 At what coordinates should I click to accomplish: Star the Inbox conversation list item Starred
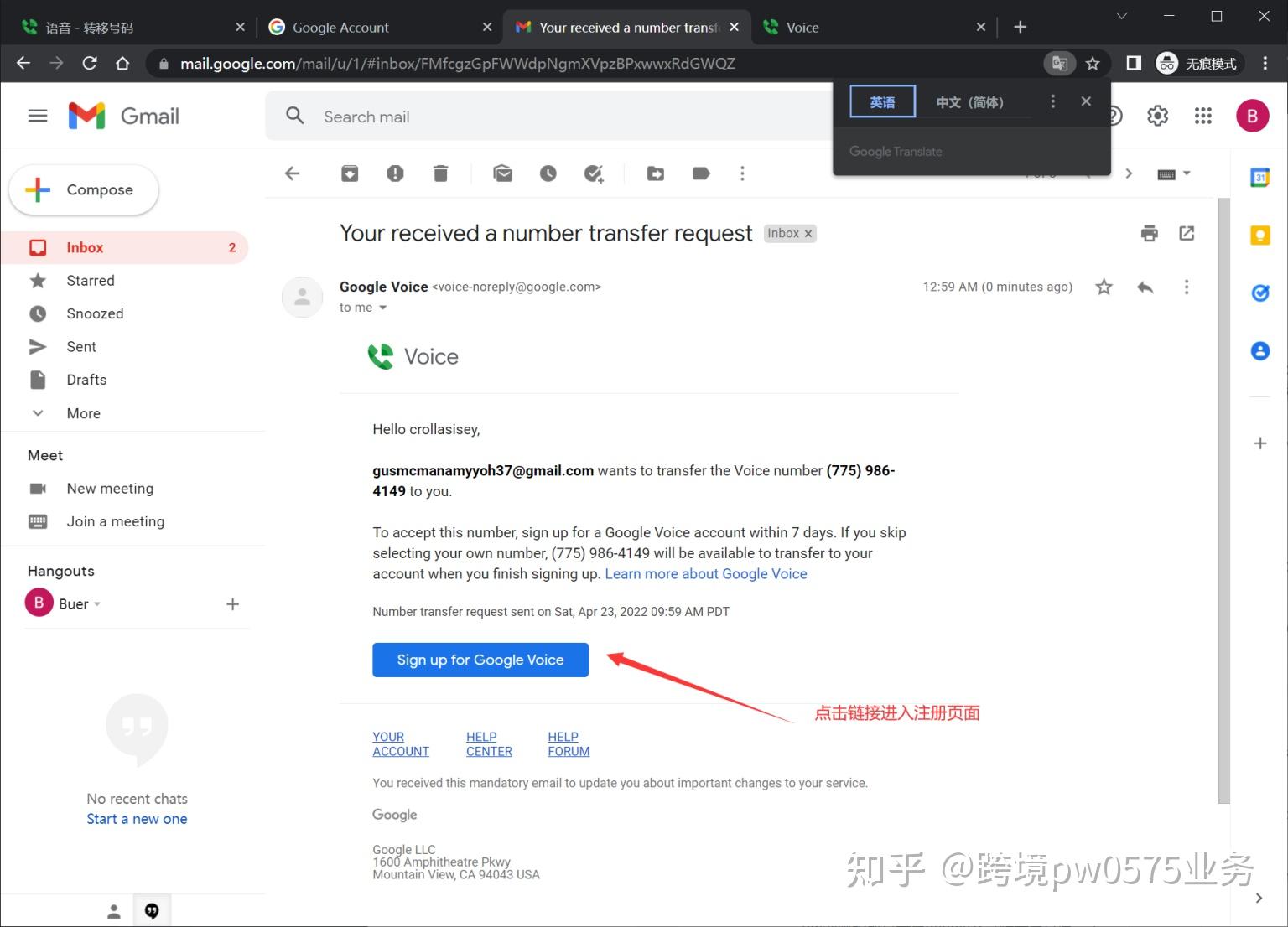(x=91, y=280)
